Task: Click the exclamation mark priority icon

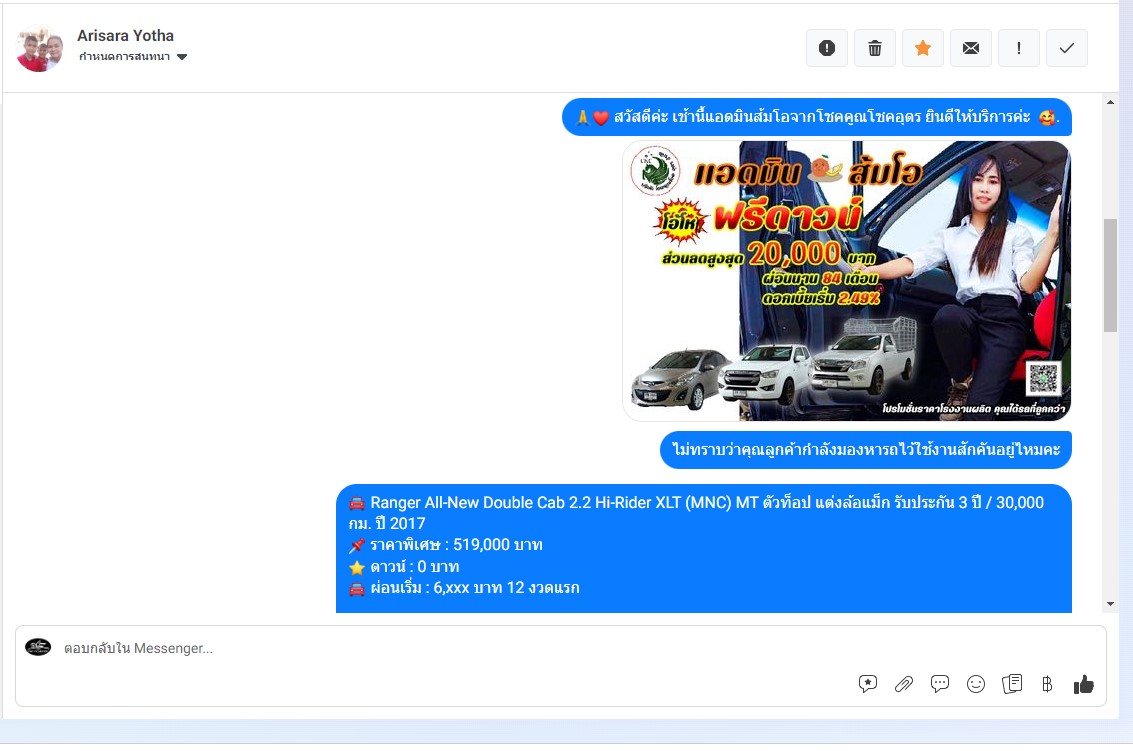Action: pos(1019,48)
